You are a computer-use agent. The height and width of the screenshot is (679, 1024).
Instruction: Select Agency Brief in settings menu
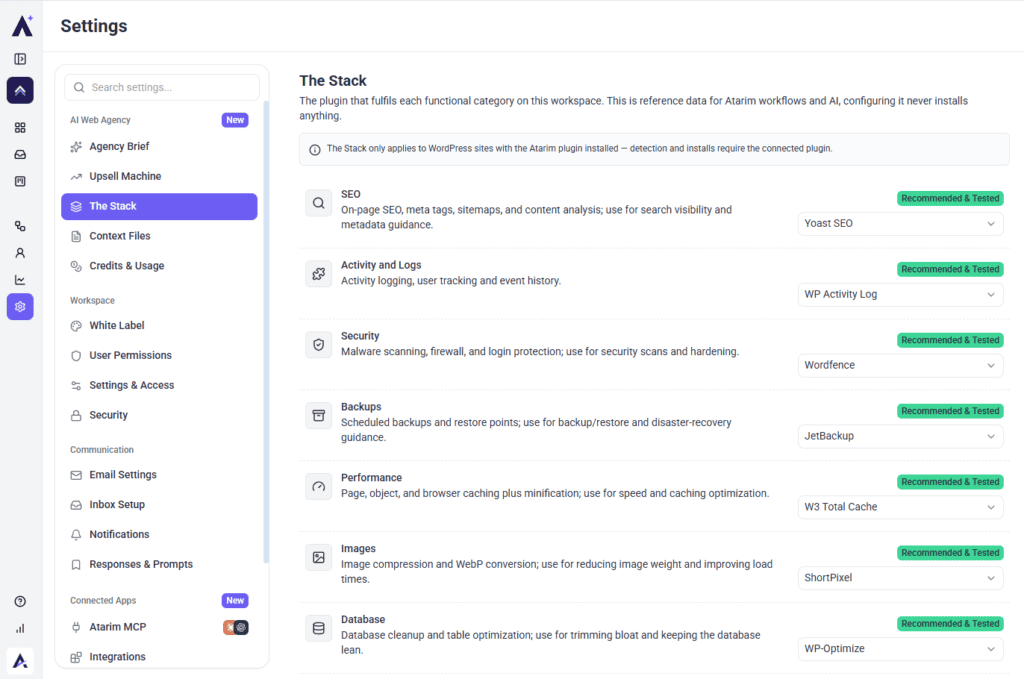[x=159, y=147]
